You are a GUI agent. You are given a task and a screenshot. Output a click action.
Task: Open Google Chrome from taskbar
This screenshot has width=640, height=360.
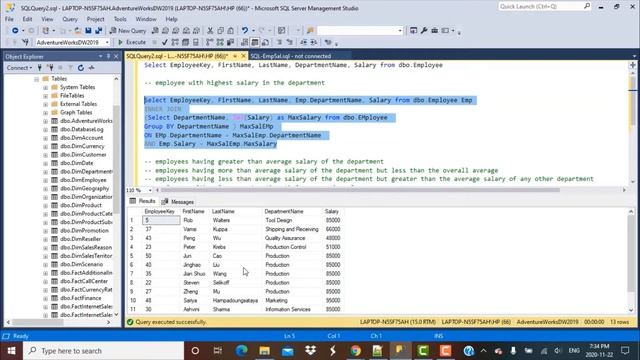tap(356, 351)
